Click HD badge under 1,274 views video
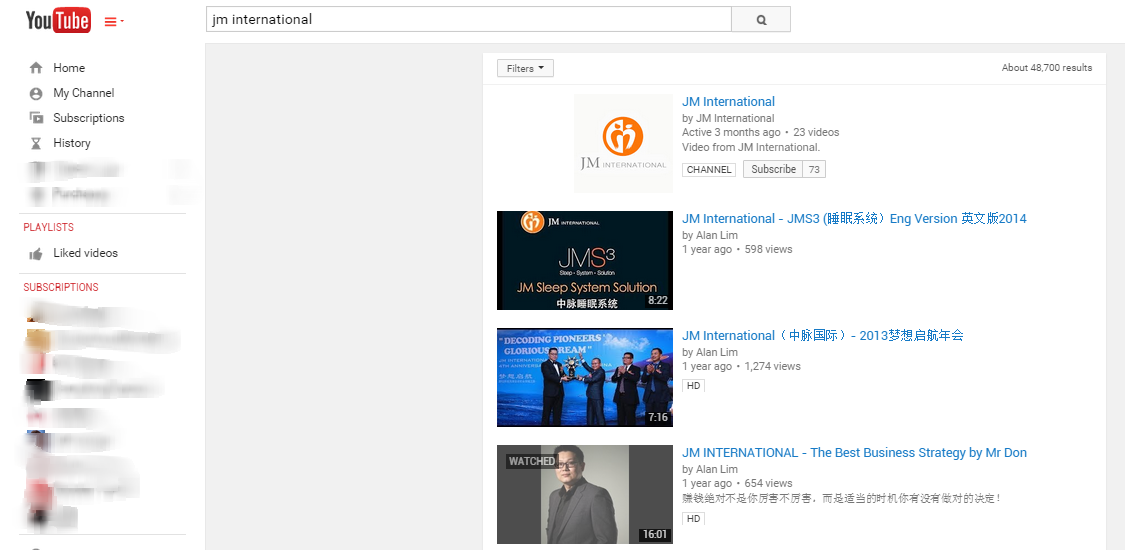 (x=693, y=386)
